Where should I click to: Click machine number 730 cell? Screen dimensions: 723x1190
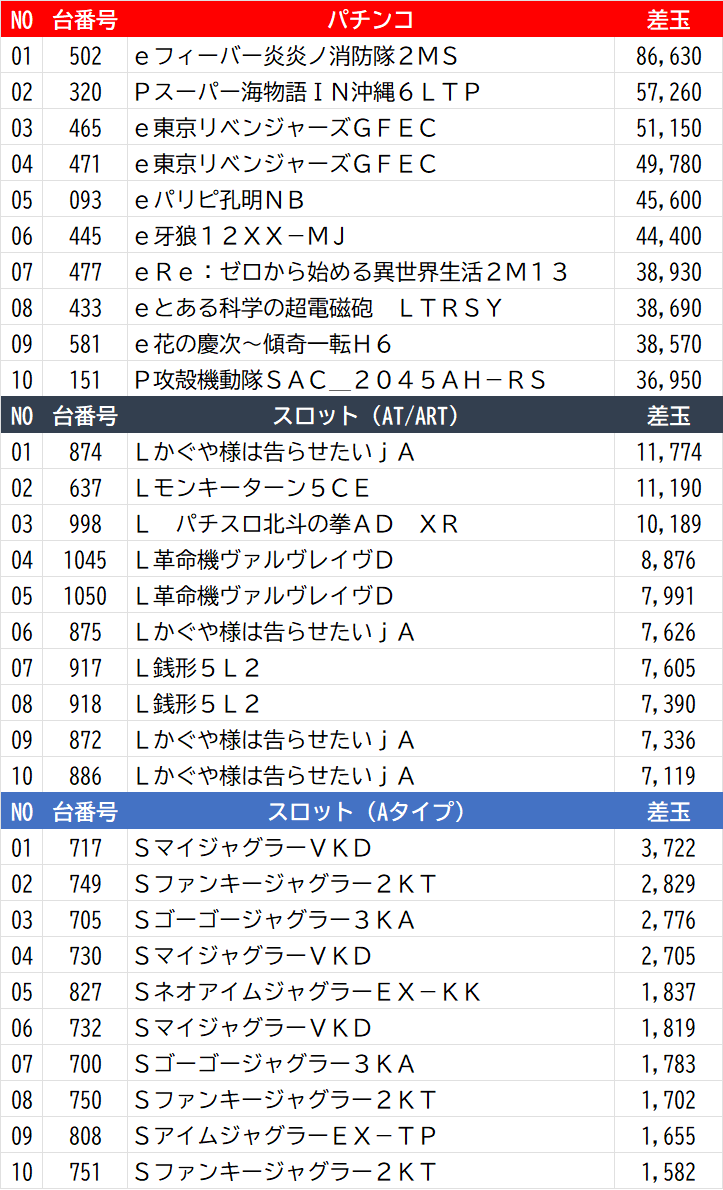tap(85, 956)
